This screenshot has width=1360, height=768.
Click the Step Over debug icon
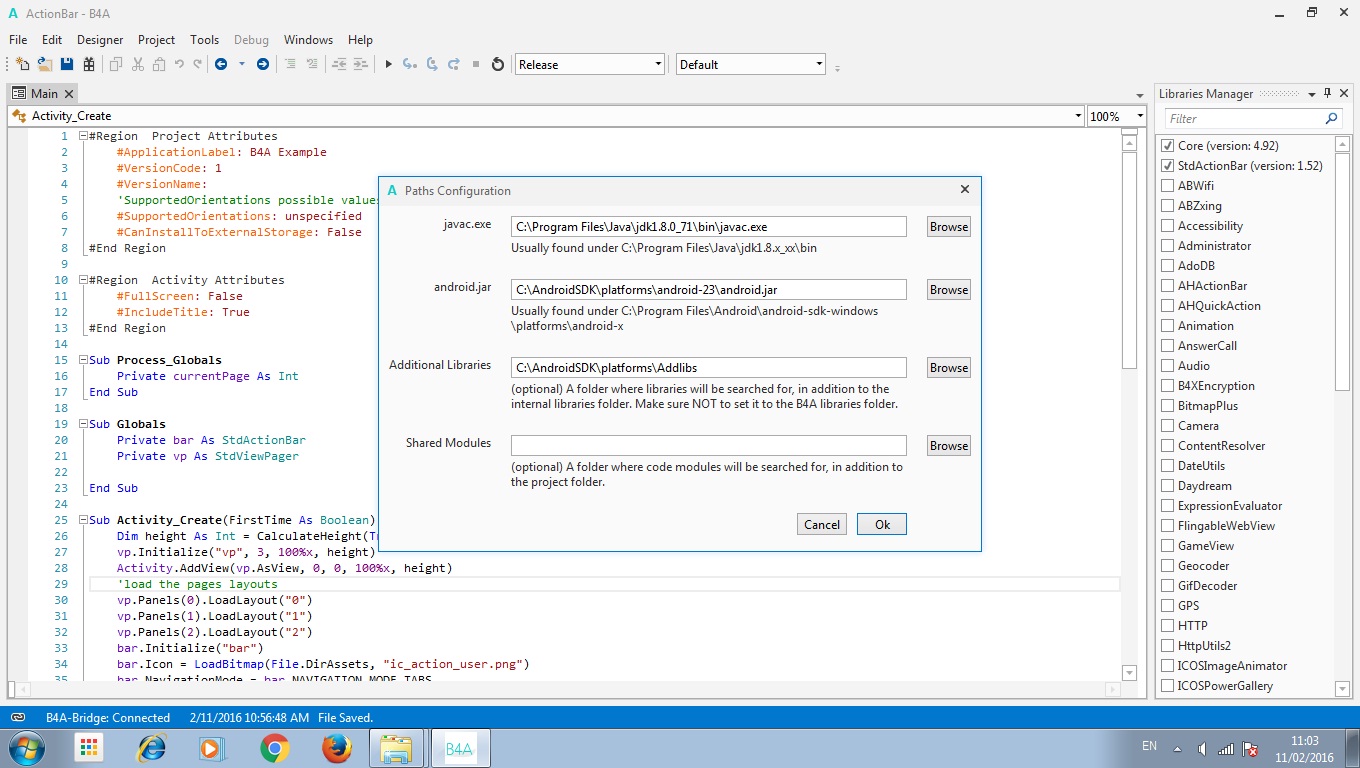point(432,64)
